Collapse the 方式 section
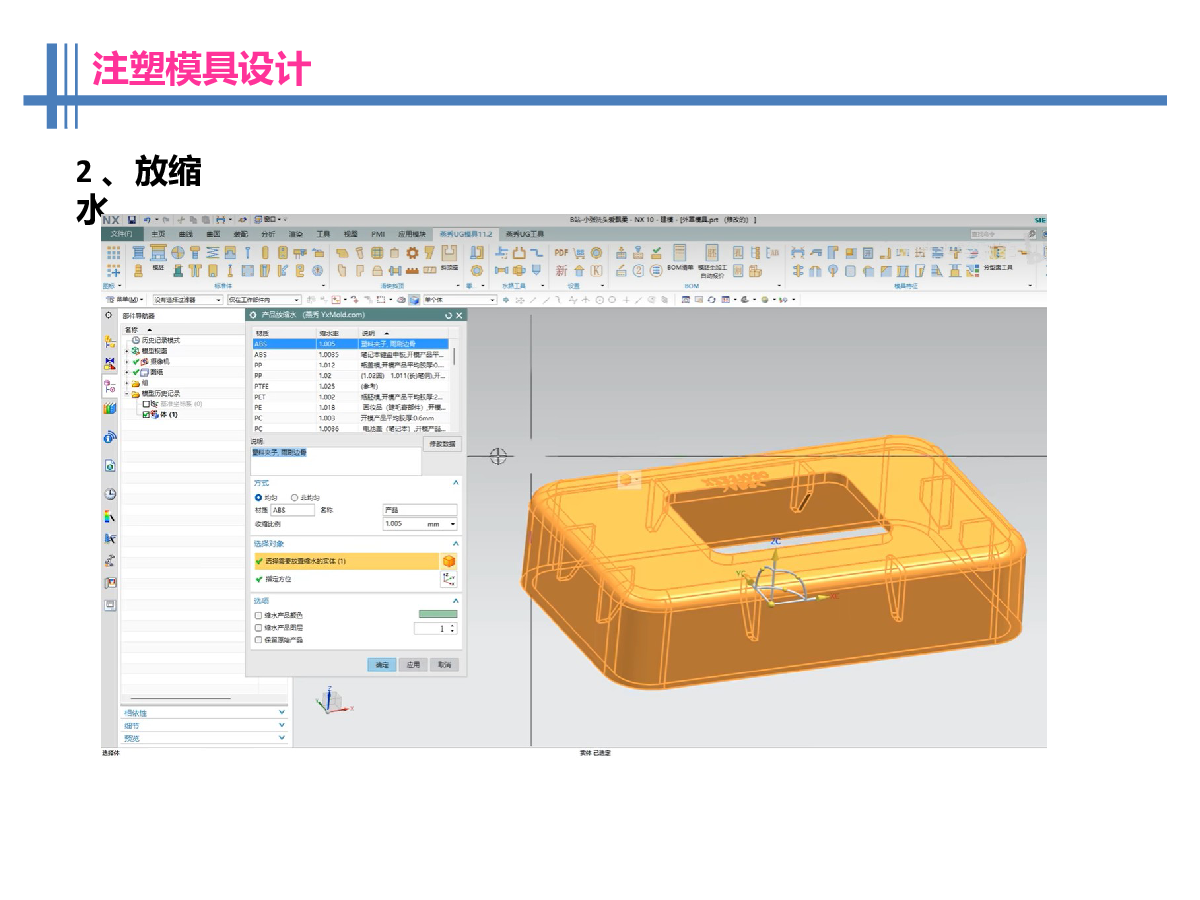Image resolution: width=1200 pixels, height=900 pixels. point(456,483)
